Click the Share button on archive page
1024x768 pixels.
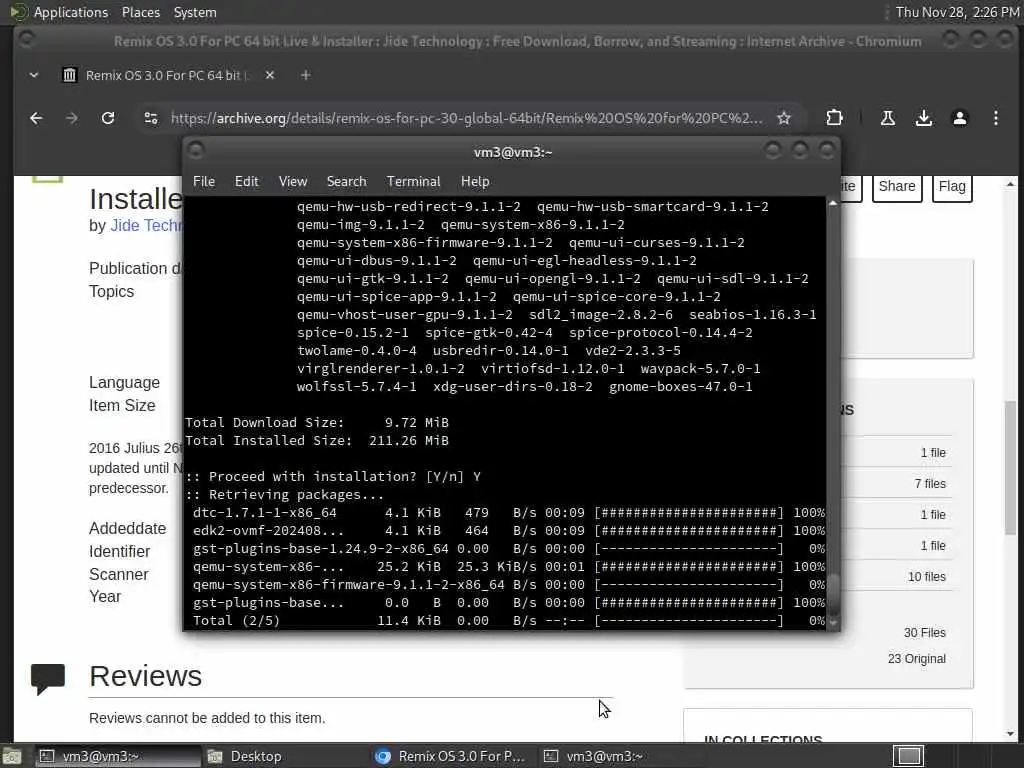pos(897,187)
